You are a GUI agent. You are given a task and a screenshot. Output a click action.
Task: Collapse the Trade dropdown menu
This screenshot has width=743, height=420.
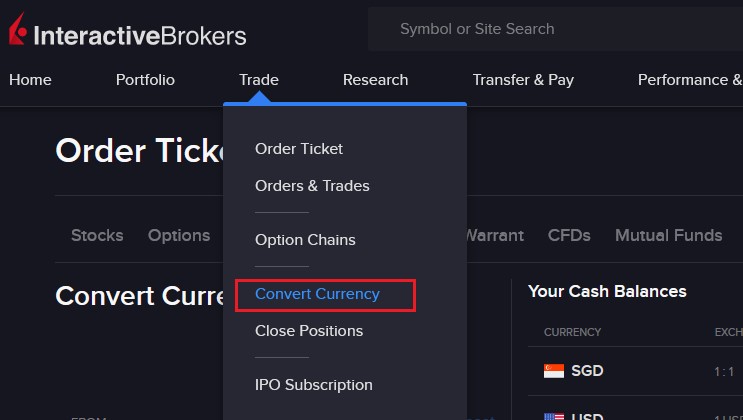coord(259,80)
